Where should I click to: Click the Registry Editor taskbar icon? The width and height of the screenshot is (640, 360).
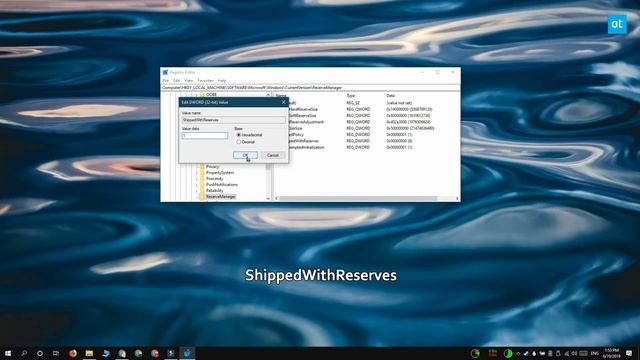(187, 353)
